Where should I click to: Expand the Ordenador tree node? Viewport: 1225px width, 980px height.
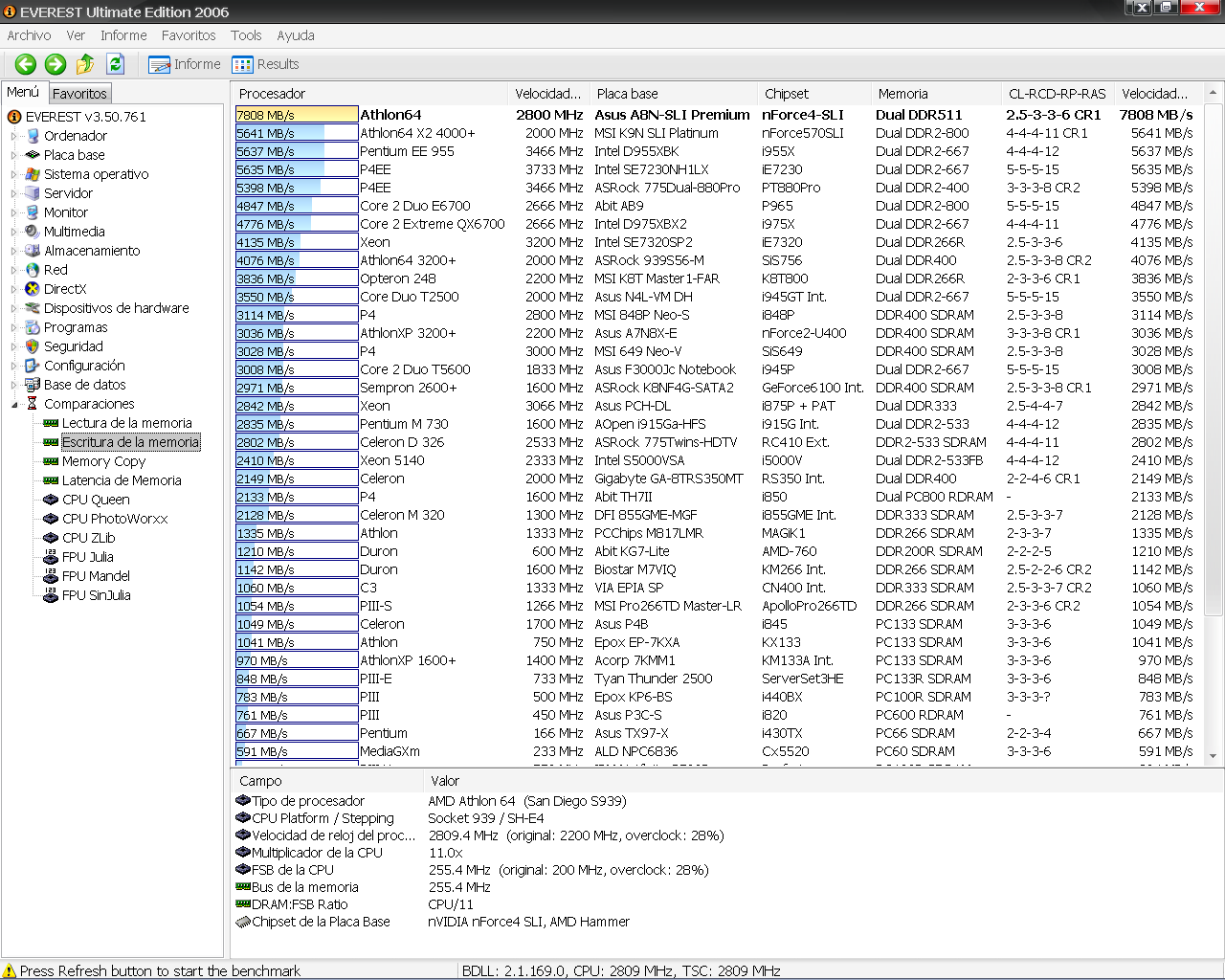(x=14, y=136)
